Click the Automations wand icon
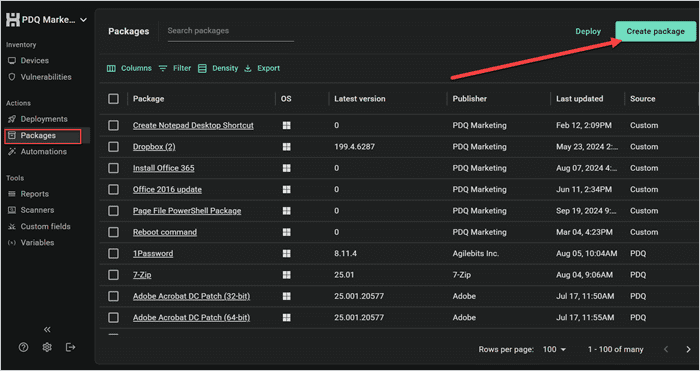The width and height of the screenshot is (700, 371). click(12, 152)
